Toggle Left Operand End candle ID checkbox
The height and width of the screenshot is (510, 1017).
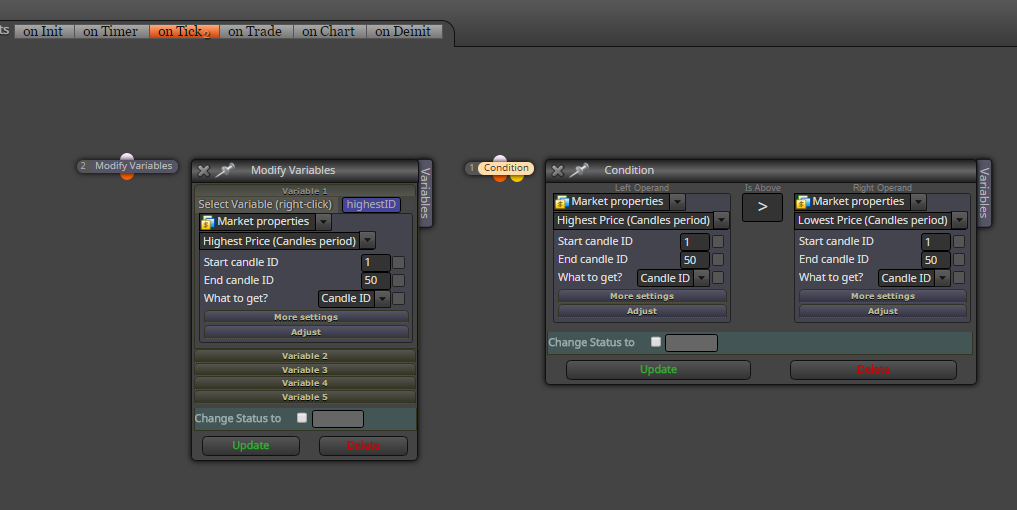click(718, 260)
